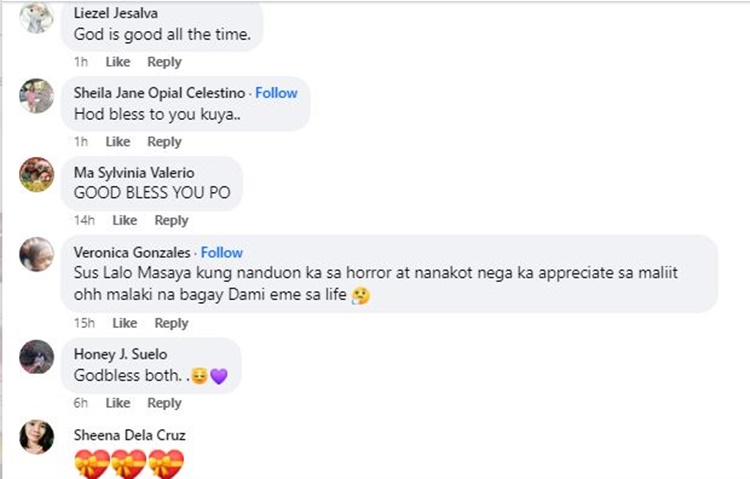Click the purple heart emoji in Honey's comment
This screenshot has width=750, height=479.
[x=219, y=376]
